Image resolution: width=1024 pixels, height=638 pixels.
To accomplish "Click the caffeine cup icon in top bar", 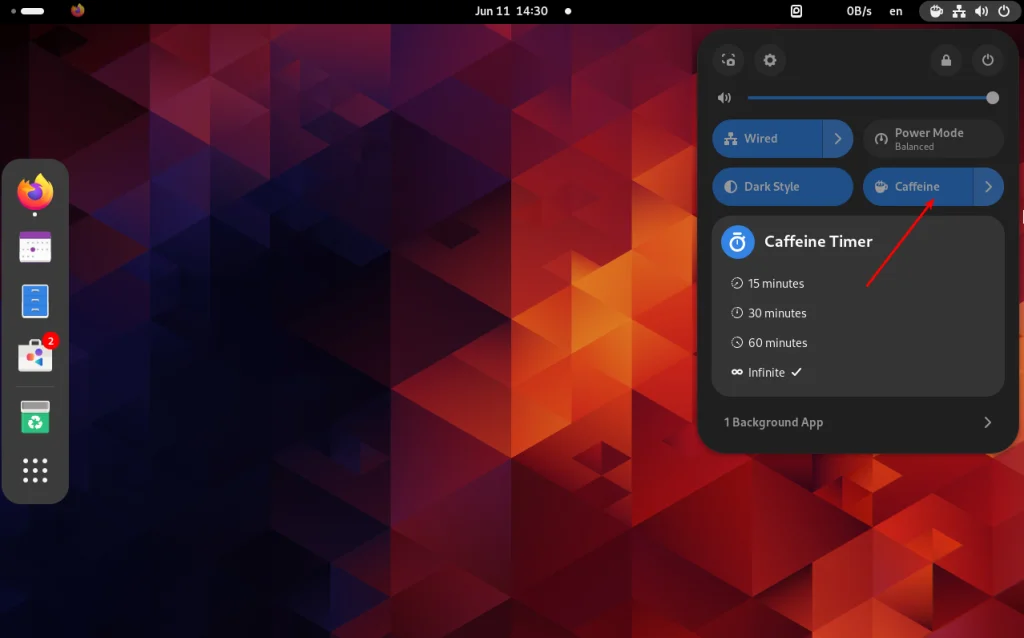I will (x=936, y=11).
